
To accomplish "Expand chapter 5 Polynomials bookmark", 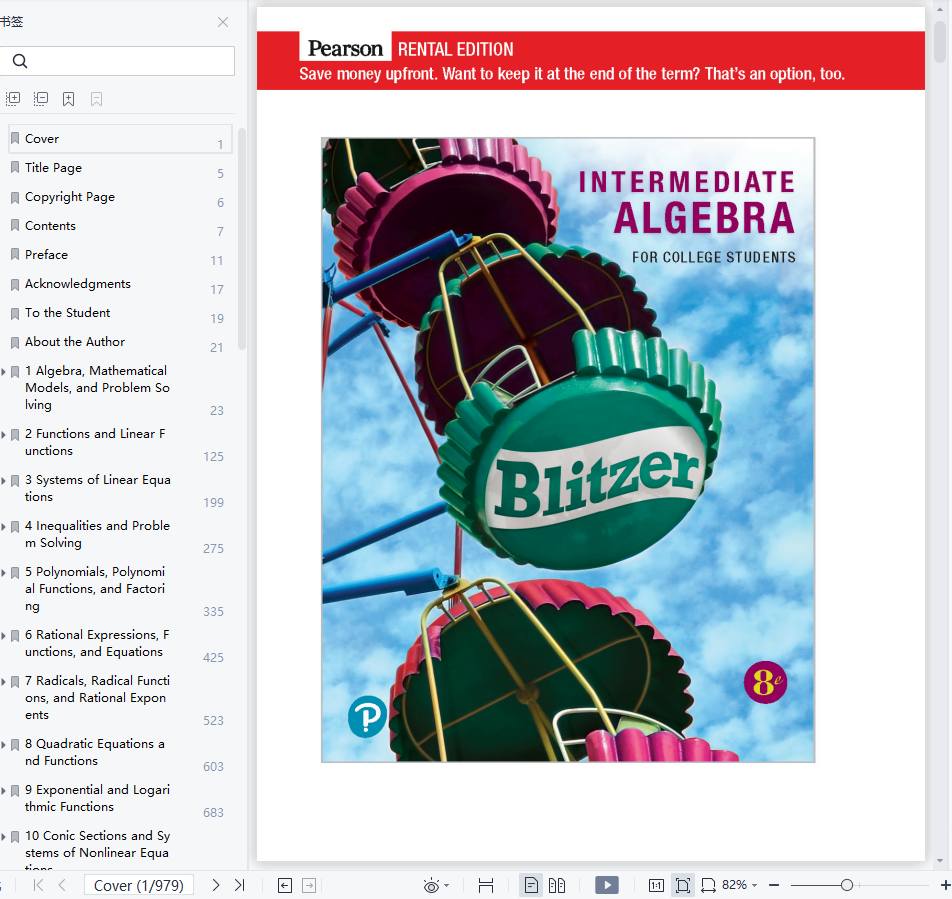I will point(4,572).
